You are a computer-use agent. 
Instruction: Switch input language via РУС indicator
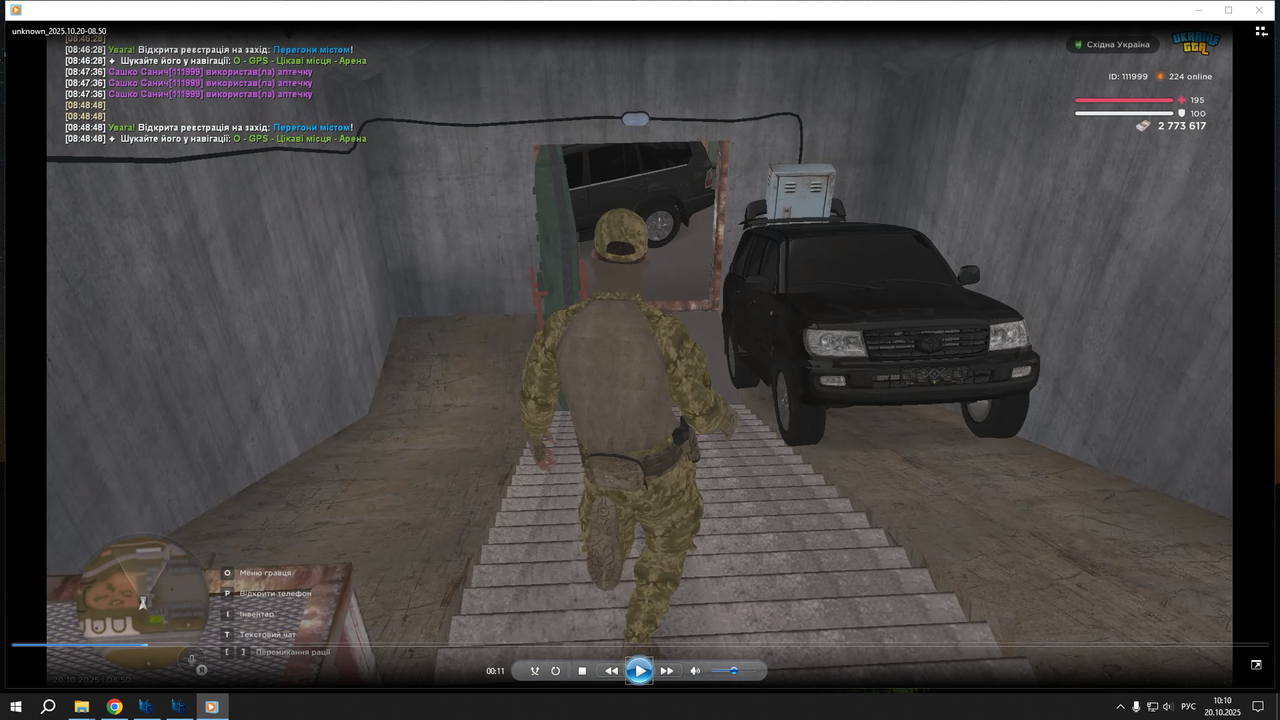(x=1189, y=707)
